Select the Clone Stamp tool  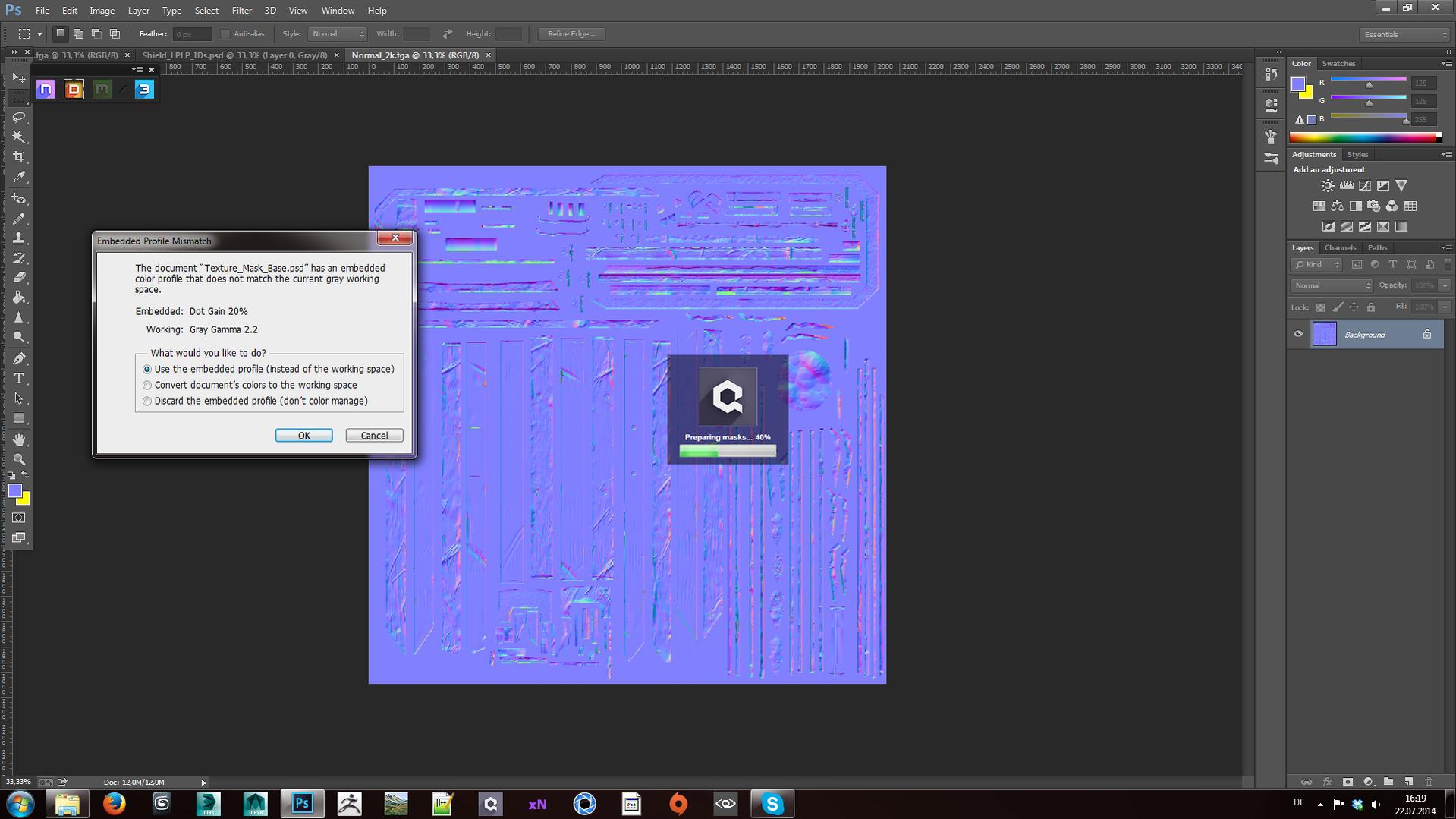pos(19,239)
